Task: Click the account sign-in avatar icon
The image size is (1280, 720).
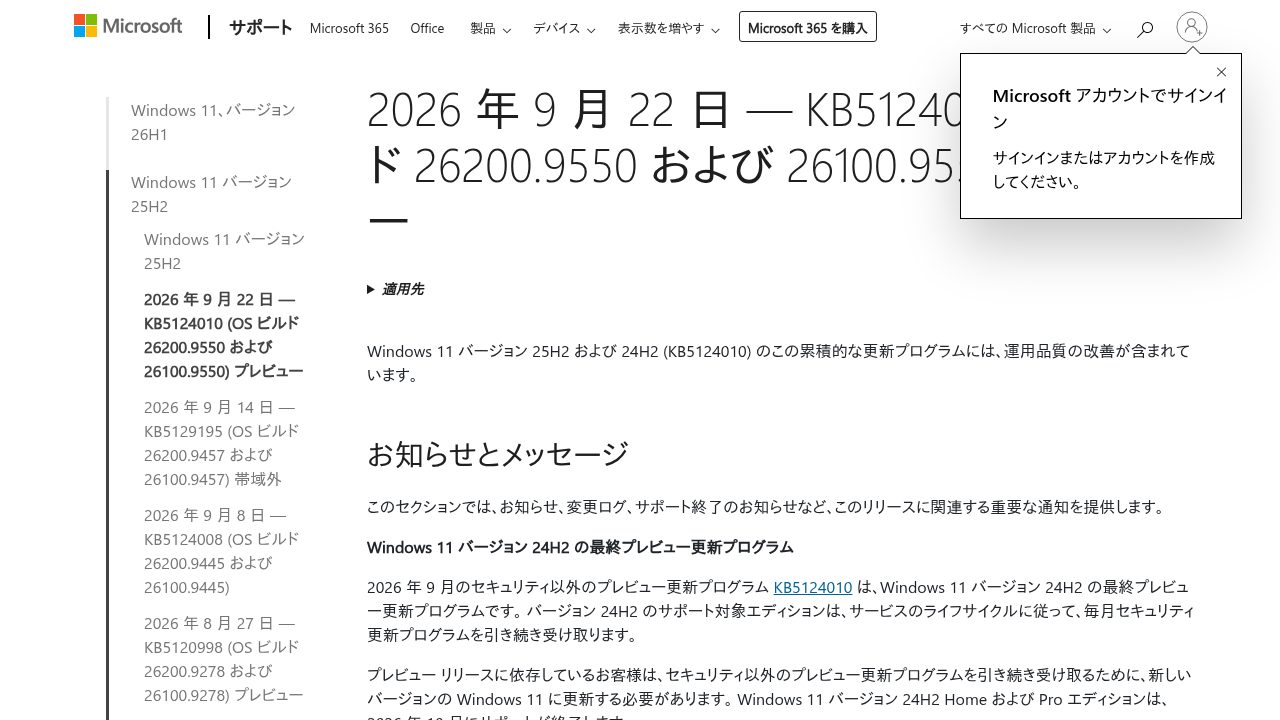Action: tap(1192, 27)
